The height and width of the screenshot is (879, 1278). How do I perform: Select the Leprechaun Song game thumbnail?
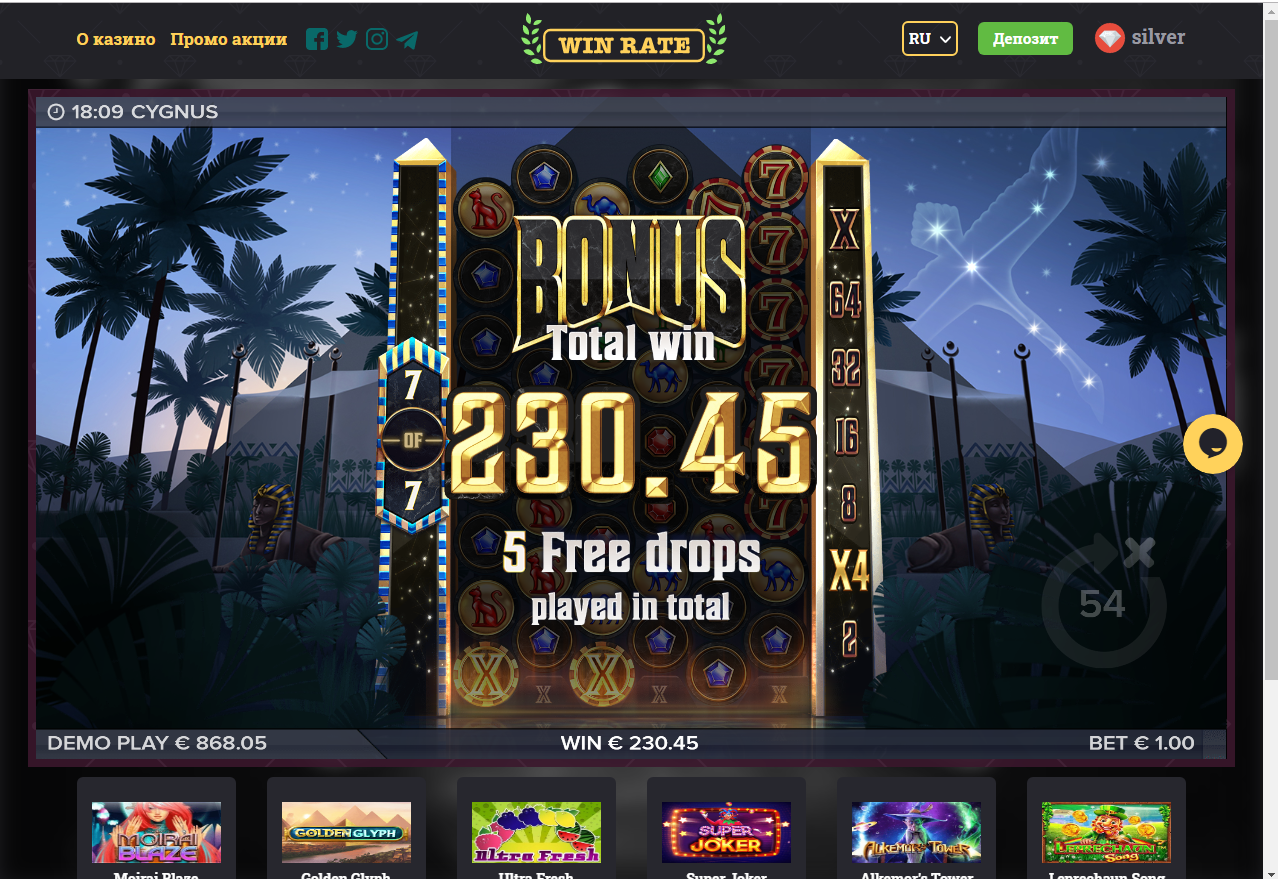(1106, 832)
